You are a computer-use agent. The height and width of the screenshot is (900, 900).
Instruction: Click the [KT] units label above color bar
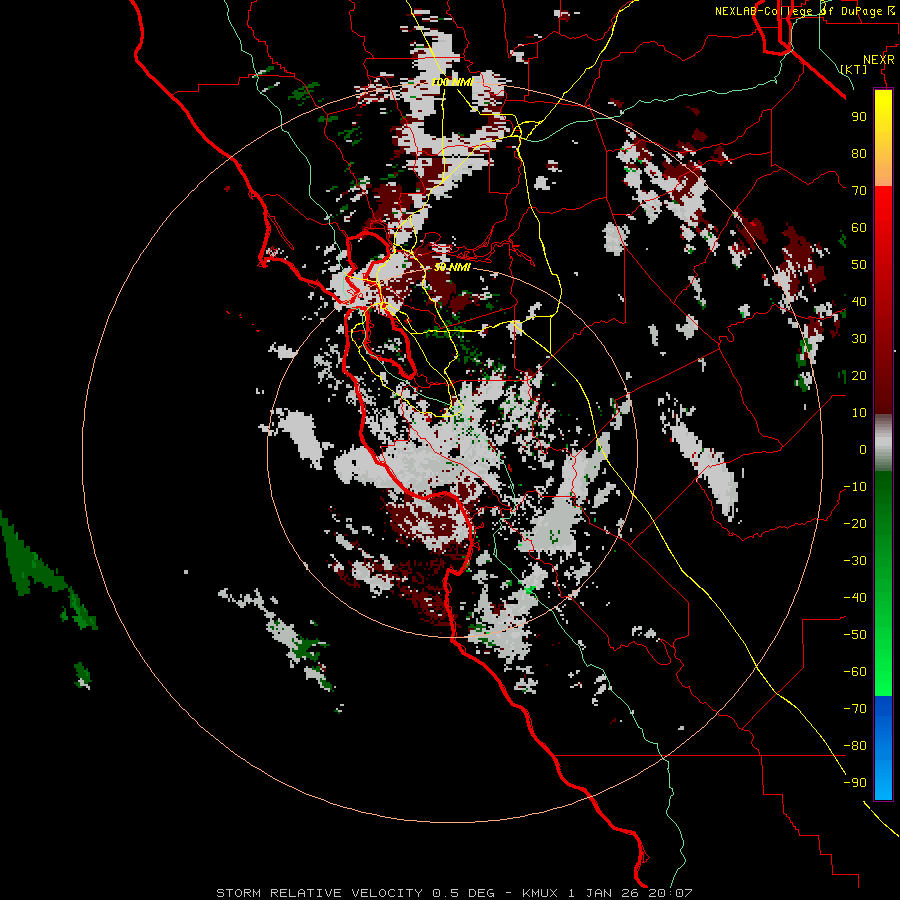(854, 69)
